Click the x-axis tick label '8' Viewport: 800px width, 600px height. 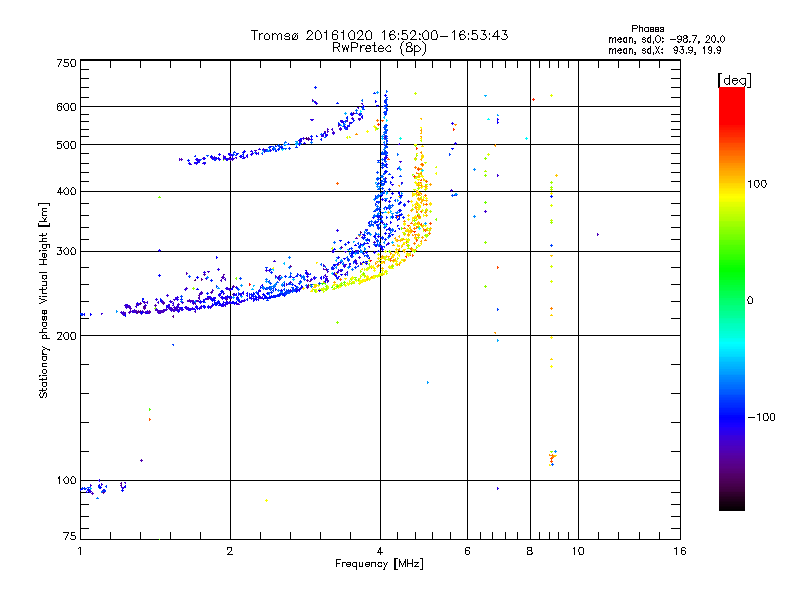pyautogui.click(x=530, y=551)
